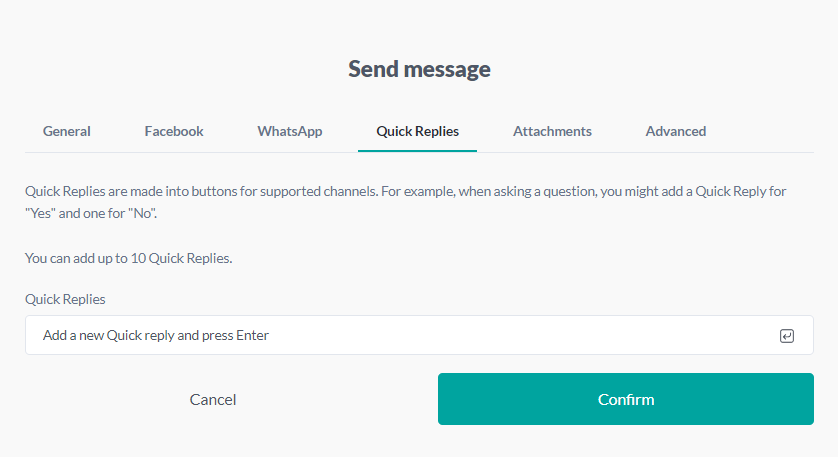Switch to the General tab
The width and height of the screenshot is (838, 457).
pyautogui.click(x=67, y=131)
